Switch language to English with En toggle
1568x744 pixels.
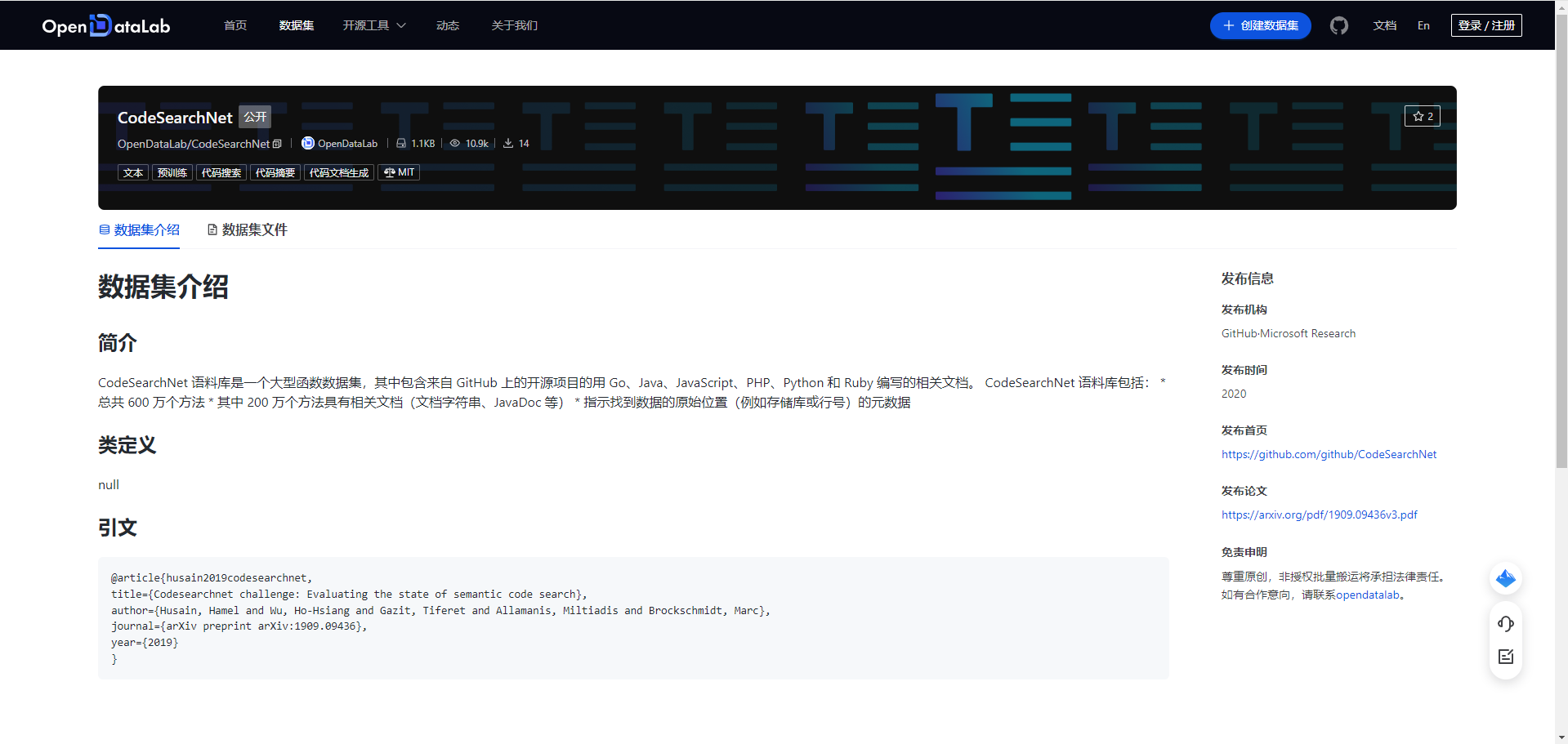coord(1423,25)
